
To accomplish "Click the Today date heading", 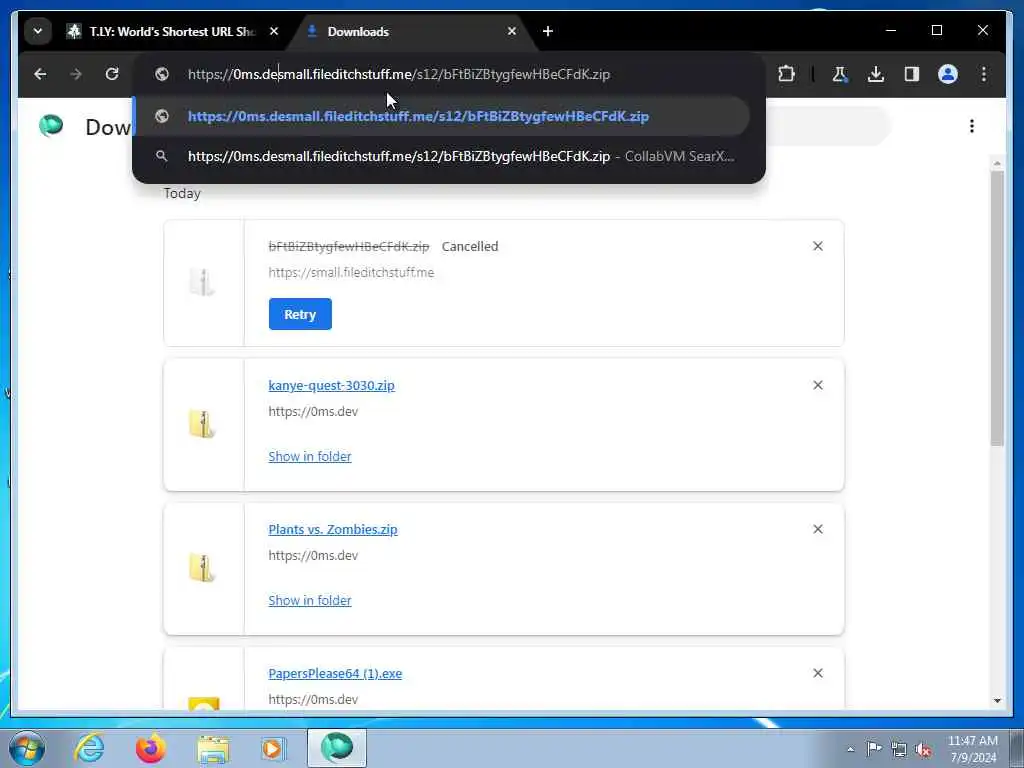I will (x=182, y=193).
